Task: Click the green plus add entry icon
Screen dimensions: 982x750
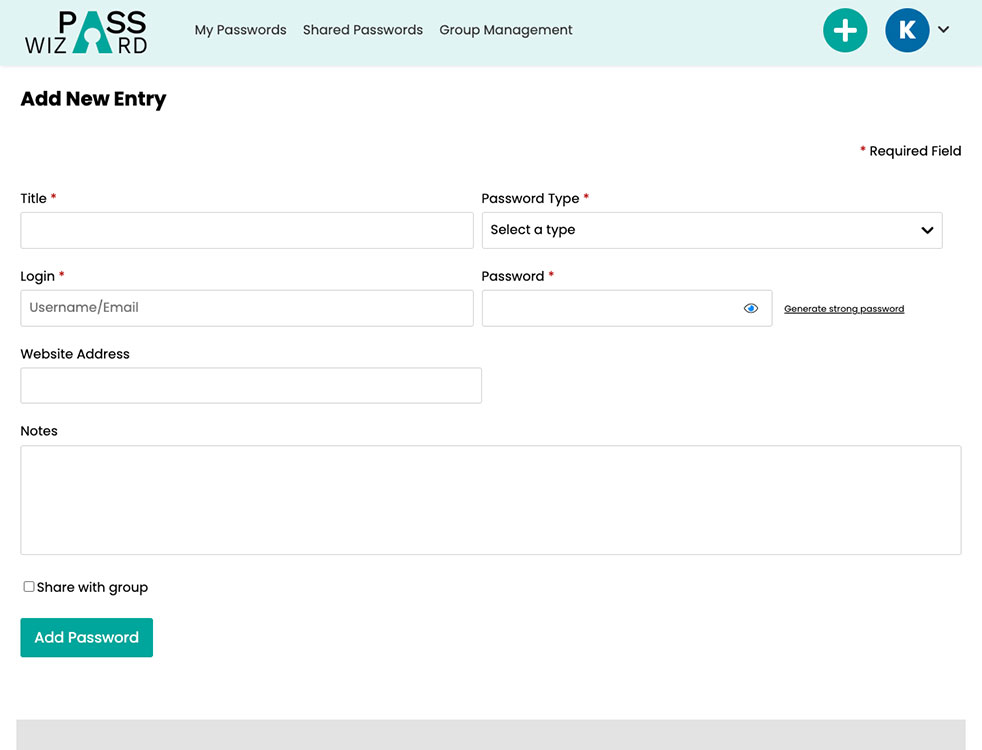Action: pyautogui.click(x=845, y=30)
